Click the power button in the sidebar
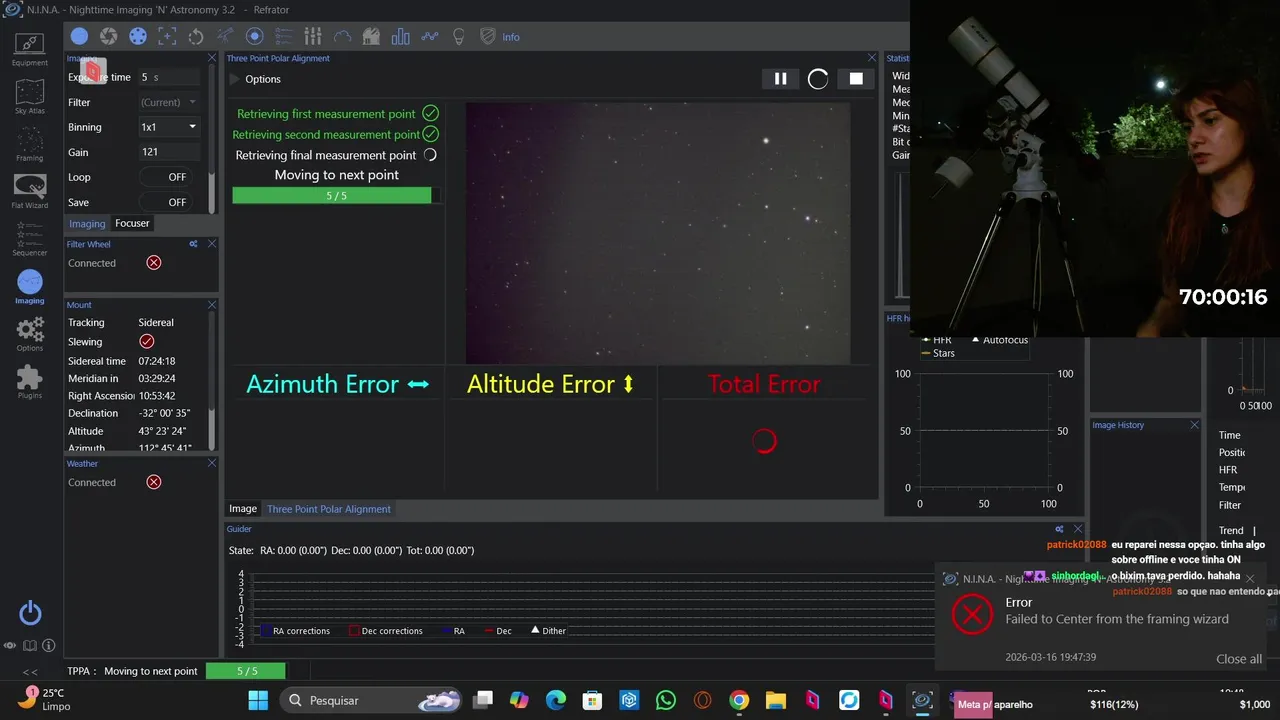The width and height of the screenshot is (1280, 720). click(30, 613)
